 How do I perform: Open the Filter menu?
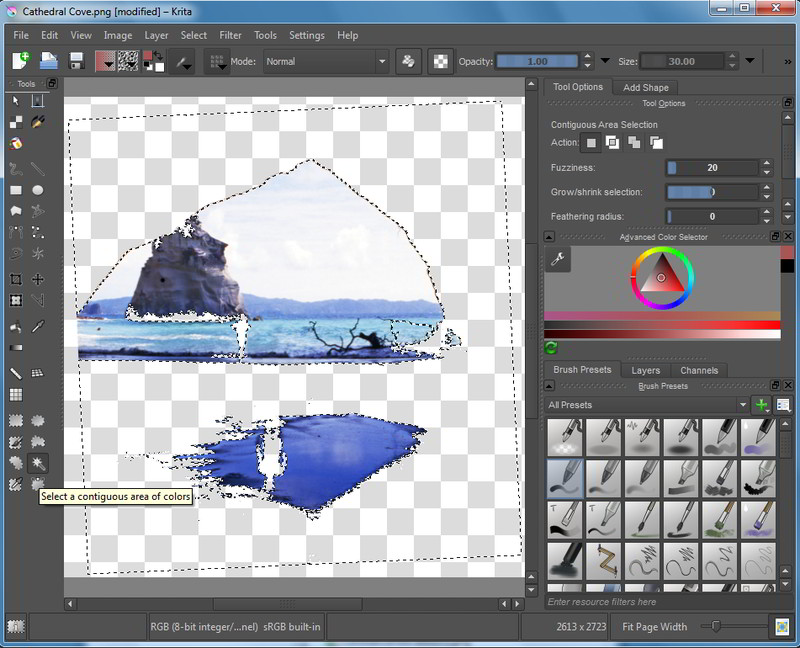[x=231, y=35]
